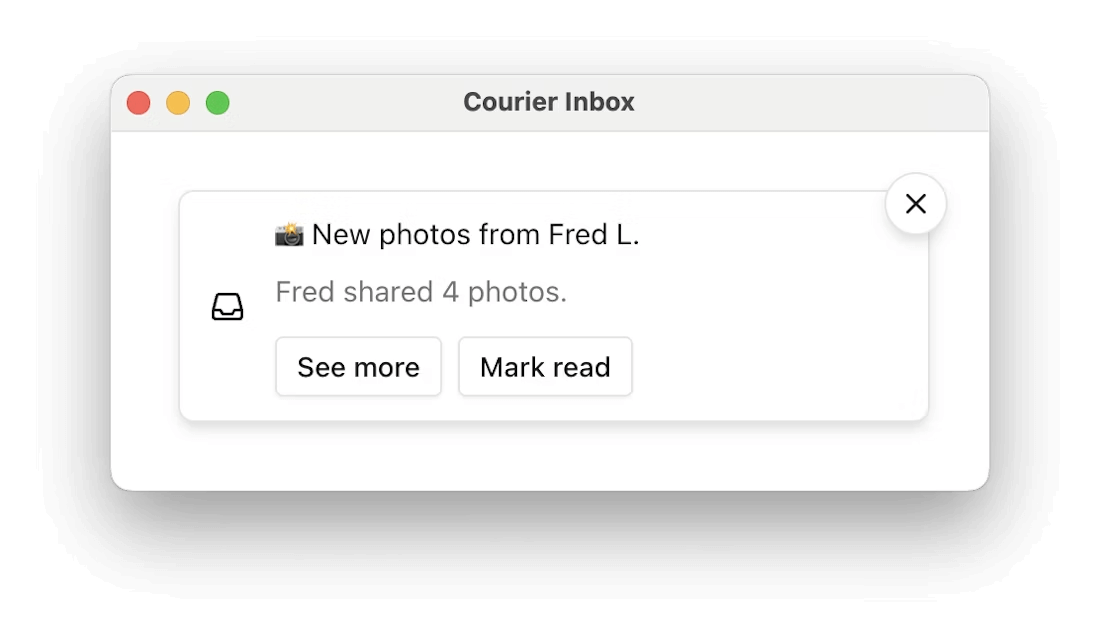Open the "New photos from Fred L." notification title
This screenshot has width=1100, height=637.
[475, 235]
